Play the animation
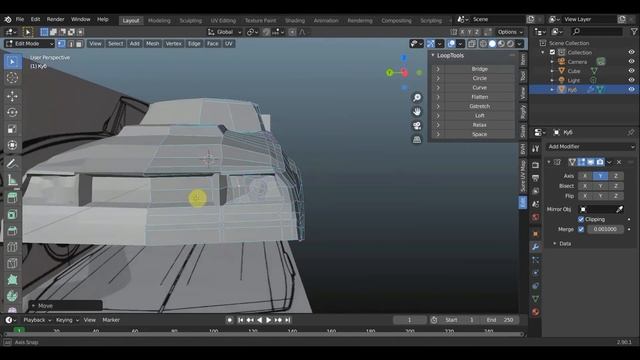640x360 pixels. [269, 320]
